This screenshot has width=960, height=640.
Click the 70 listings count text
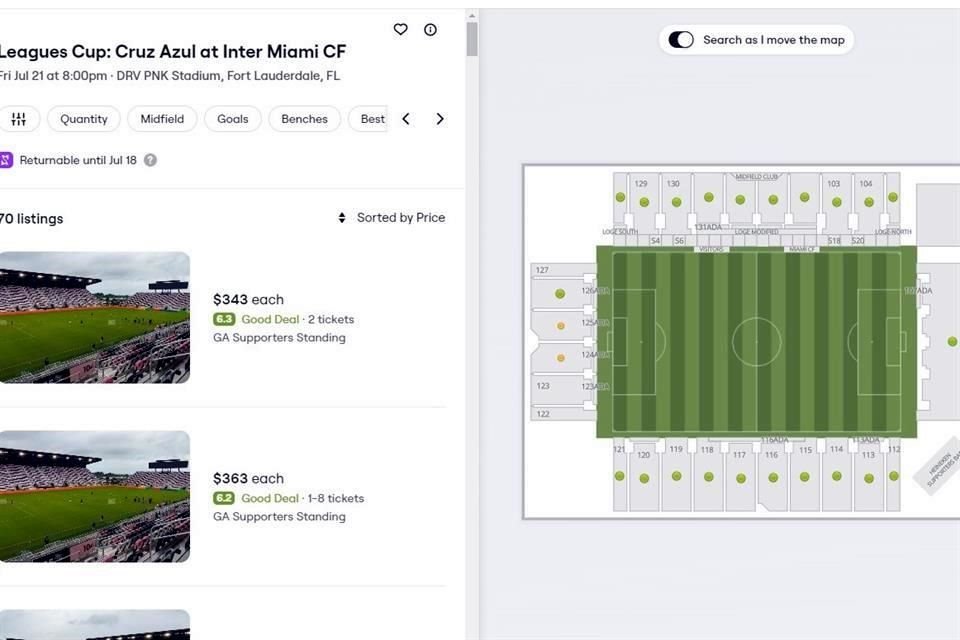coord(31,219)
